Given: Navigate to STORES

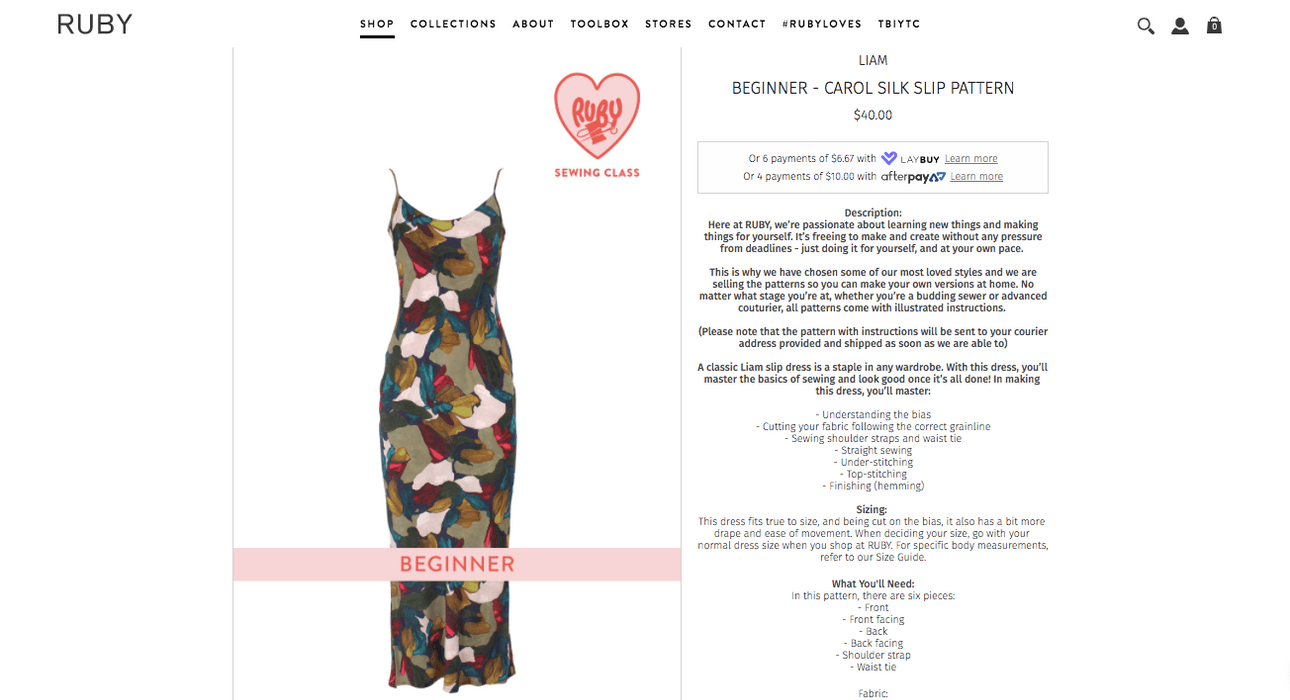Looking at the screenshot, I should 668,24.
